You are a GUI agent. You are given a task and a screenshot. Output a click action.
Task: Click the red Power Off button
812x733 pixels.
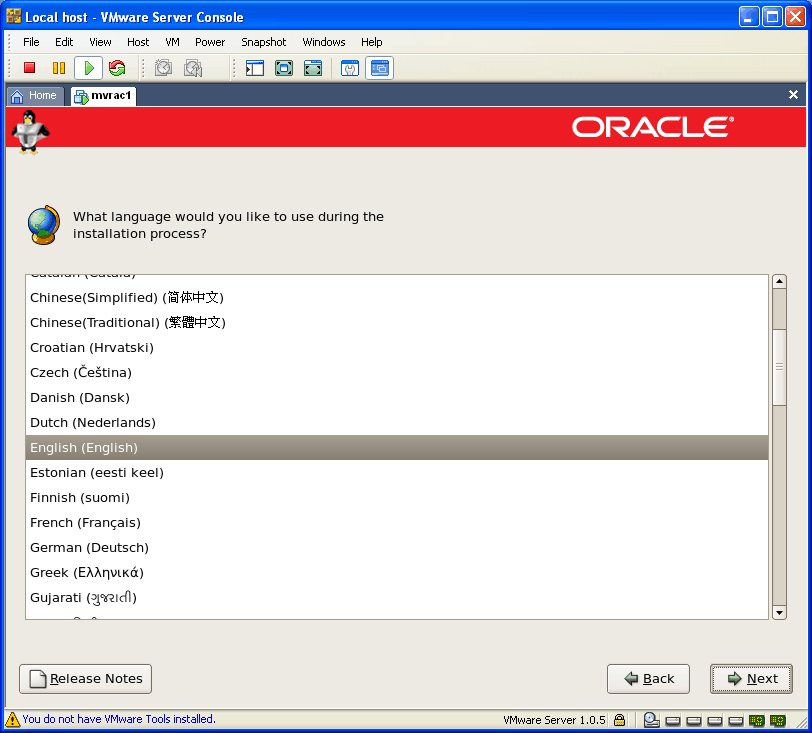pos(30,68)
